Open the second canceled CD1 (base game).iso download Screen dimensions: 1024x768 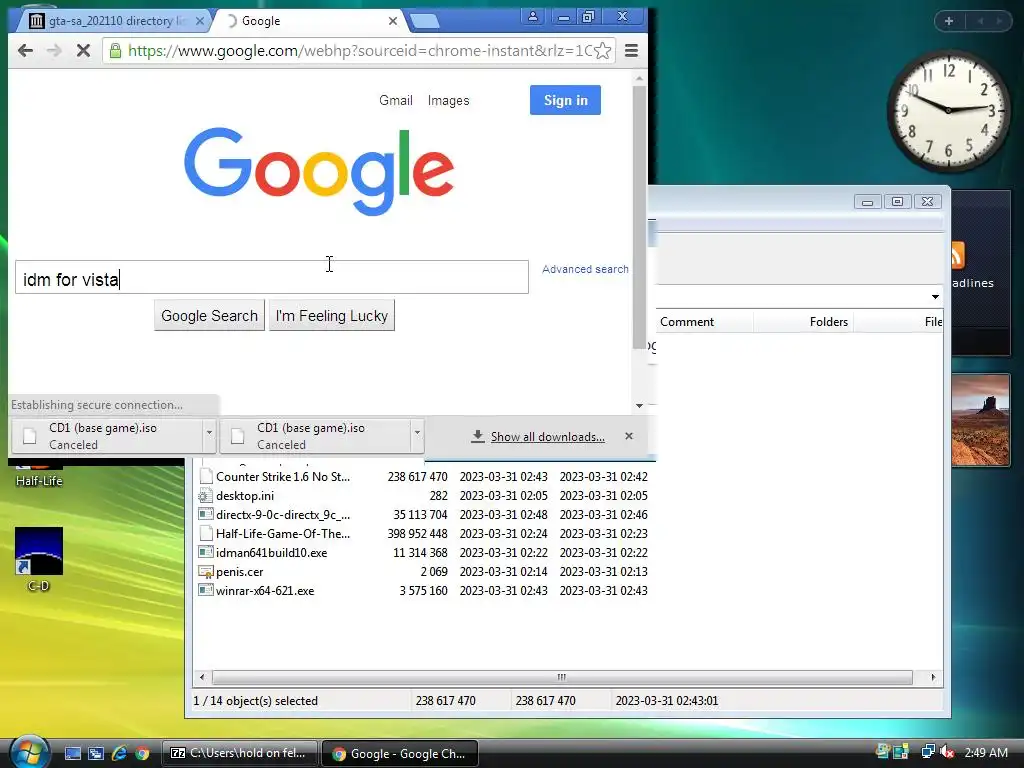click(315, 436)
